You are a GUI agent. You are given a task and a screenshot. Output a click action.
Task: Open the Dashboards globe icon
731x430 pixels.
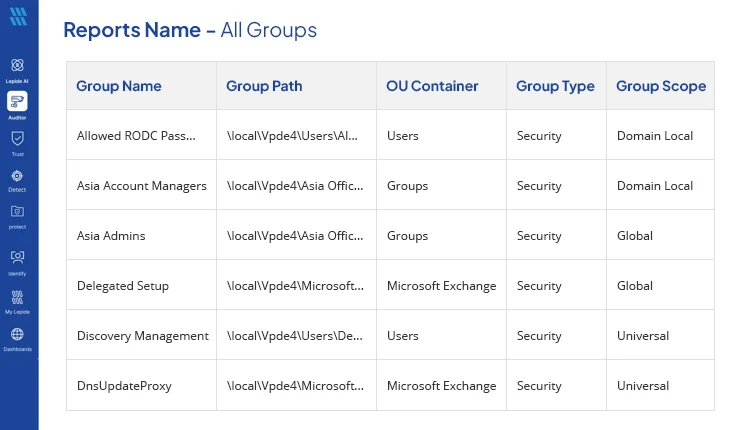pos(17,334)
